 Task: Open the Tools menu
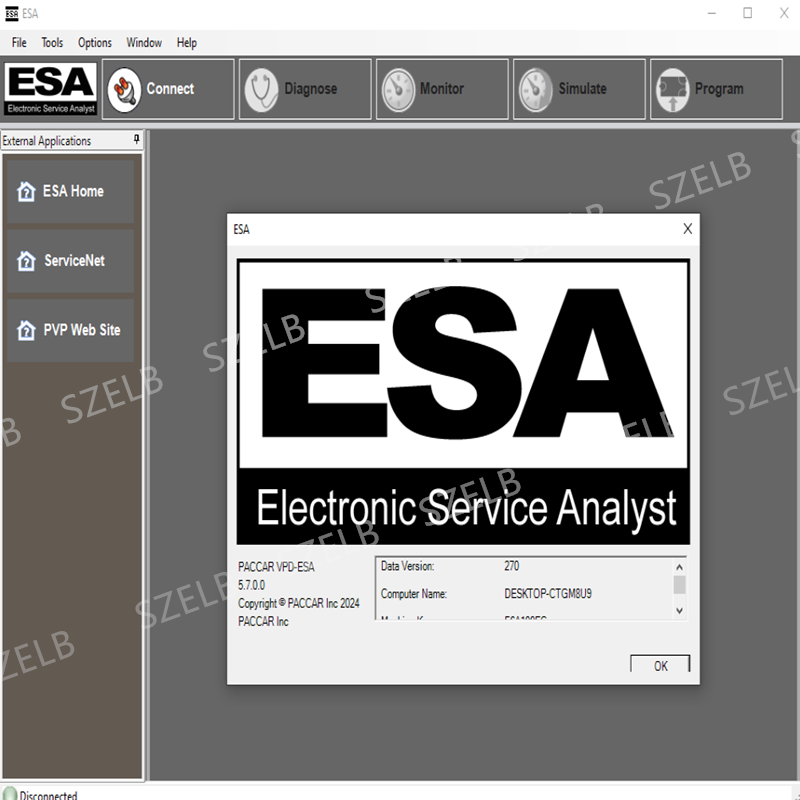[52, 43]
